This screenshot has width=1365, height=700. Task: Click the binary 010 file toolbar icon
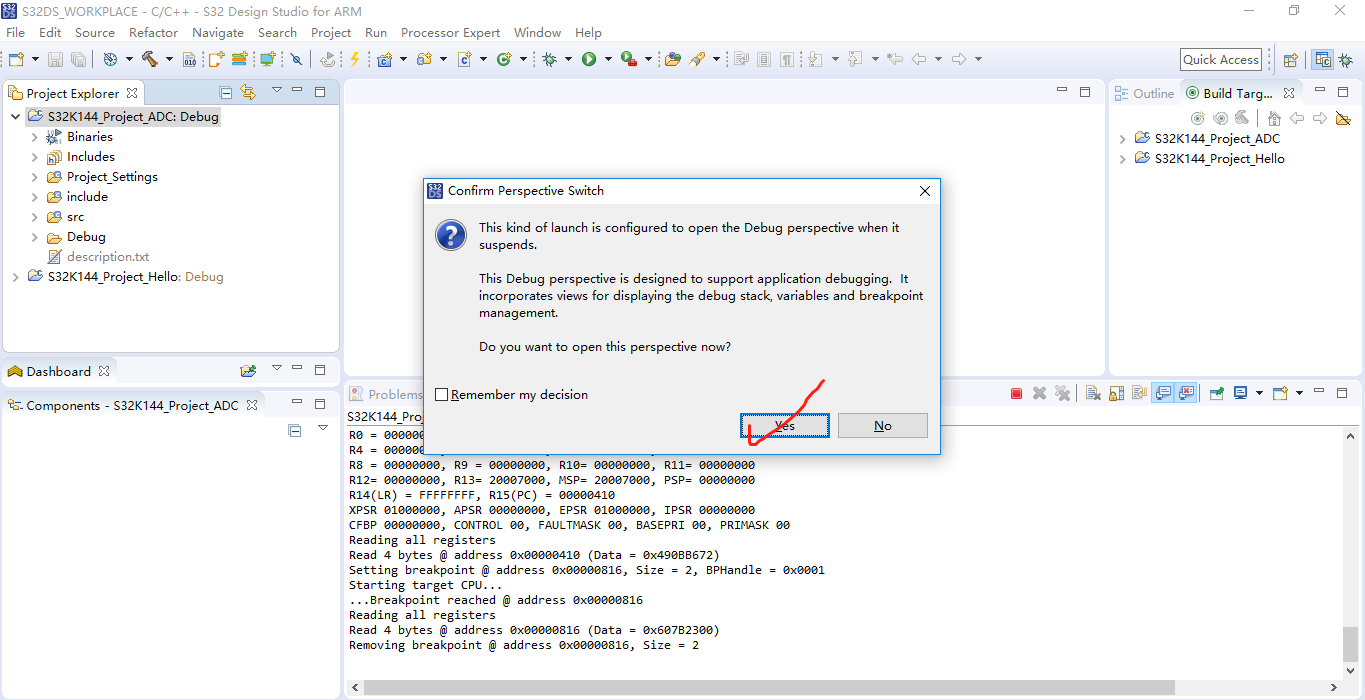tap(190, 59)
